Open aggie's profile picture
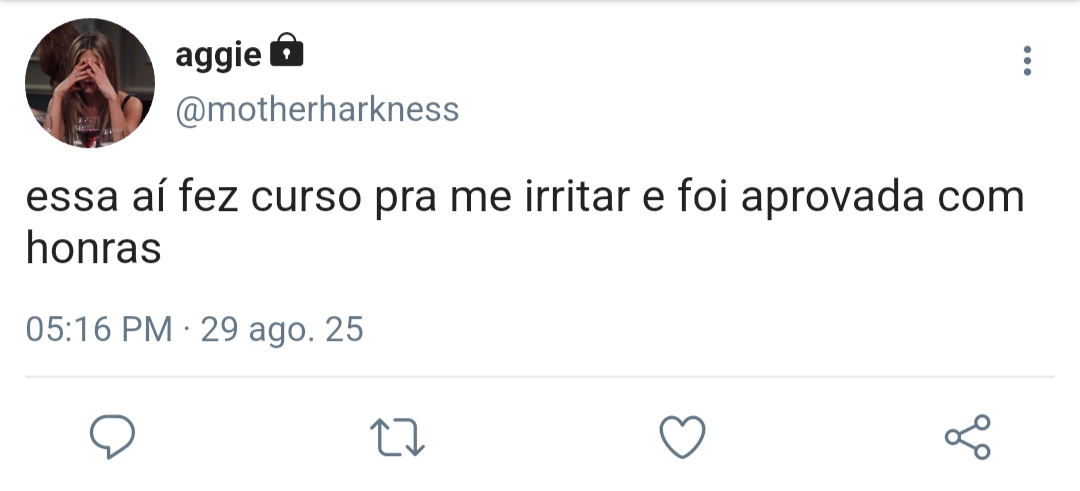1080x491 pixels. pyautogui.click(x=90, y=83)
